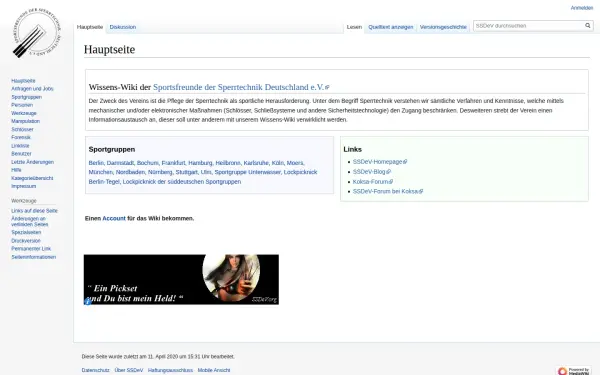Select the Lesen tab
600x375 pixels.
click(x=354, y=27)
